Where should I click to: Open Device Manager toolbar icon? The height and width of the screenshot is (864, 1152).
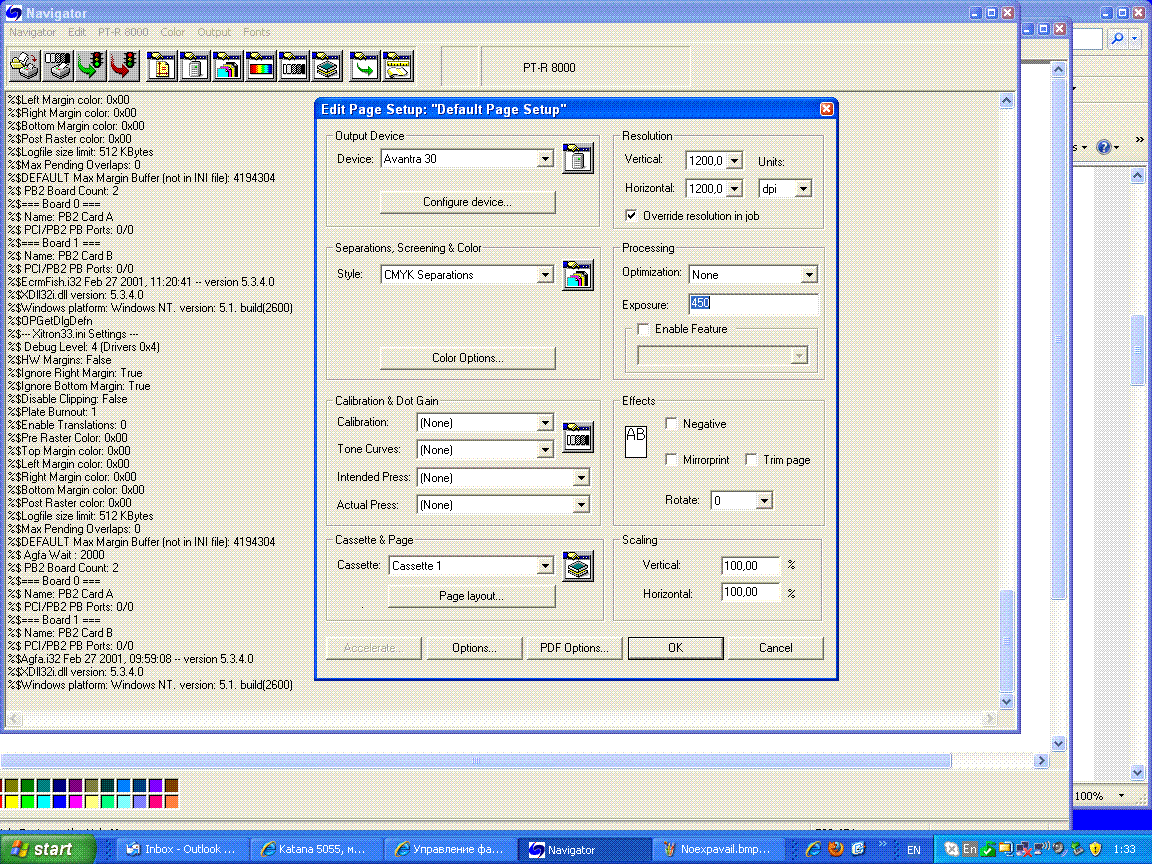(194, 65)
